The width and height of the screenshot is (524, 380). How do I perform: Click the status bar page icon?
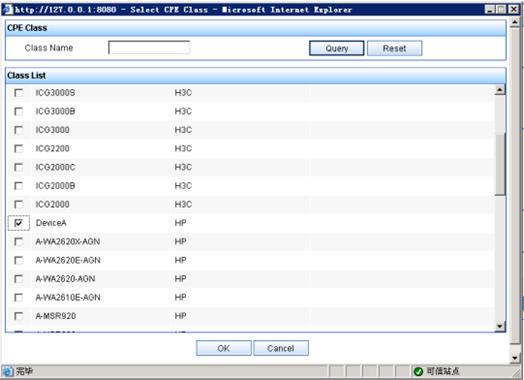pos(8,371)
